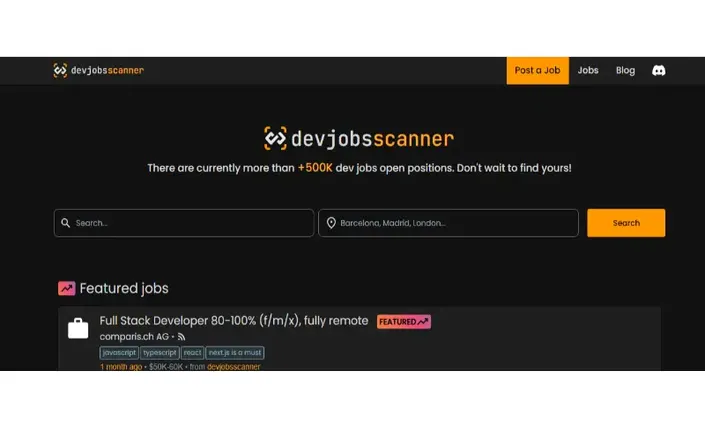705x427 pixels.
Task: Select the Featured jobs heading
Action: coord(124,289)
